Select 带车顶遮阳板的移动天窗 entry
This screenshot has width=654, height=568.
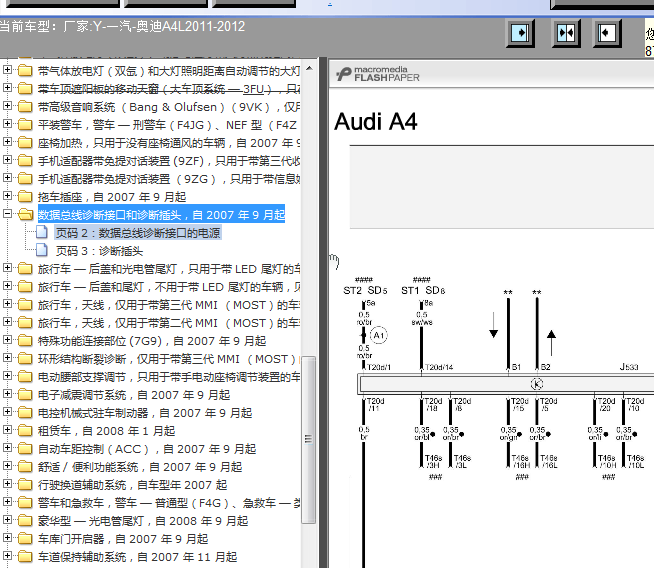coord(169,89)
